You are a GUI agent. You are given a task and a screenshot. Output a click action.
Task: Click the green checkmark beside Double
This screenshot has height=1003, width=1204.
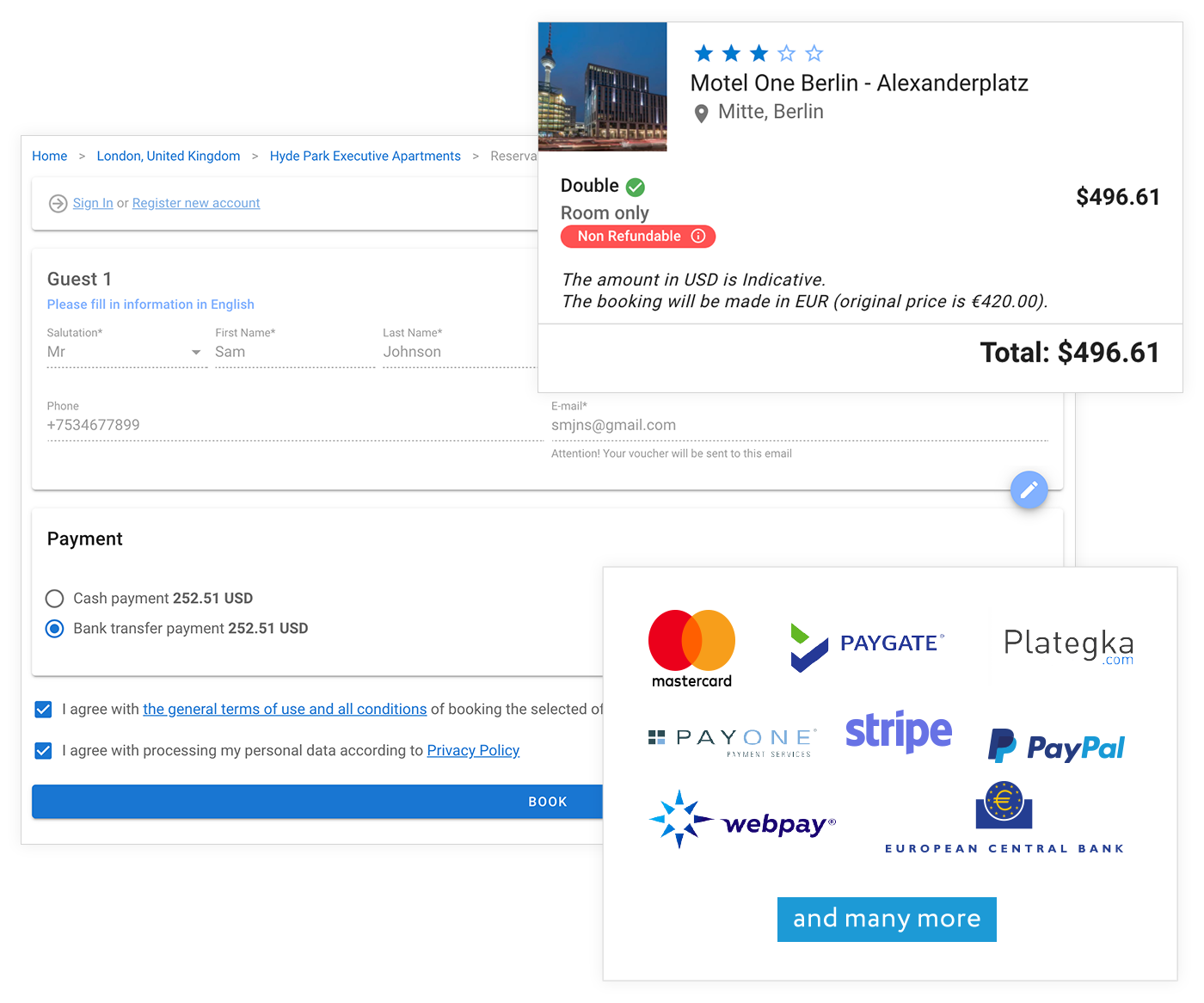point(636,187)
